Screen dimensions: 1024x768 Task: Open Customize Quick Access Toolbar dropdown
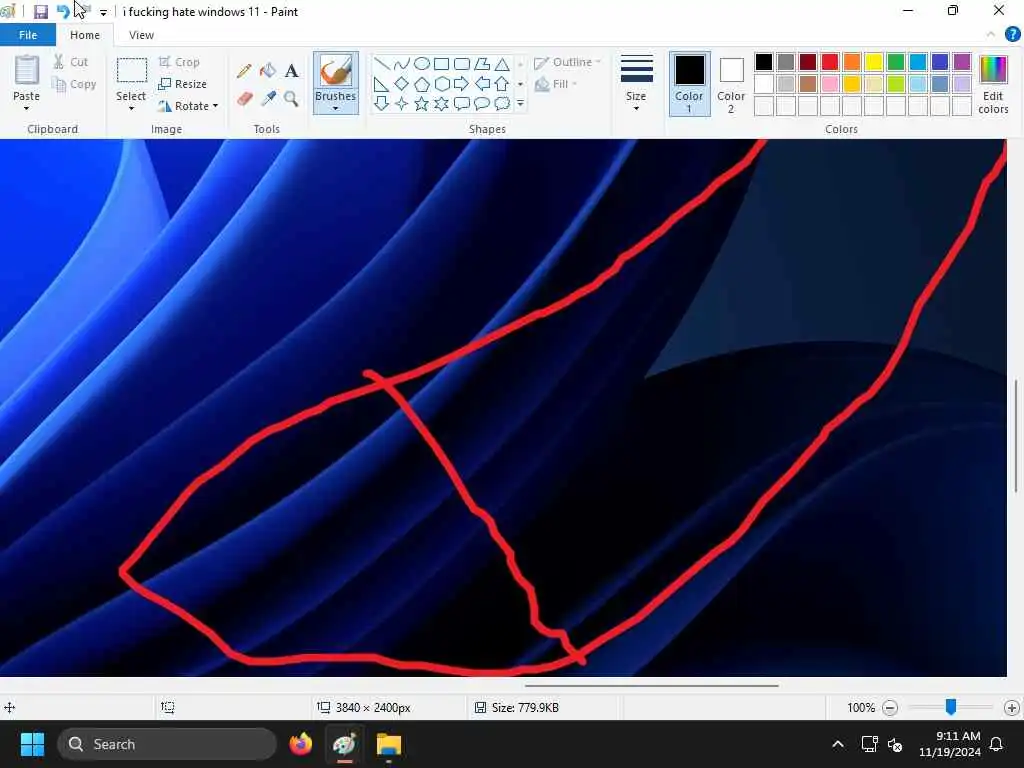pos(103,12)
